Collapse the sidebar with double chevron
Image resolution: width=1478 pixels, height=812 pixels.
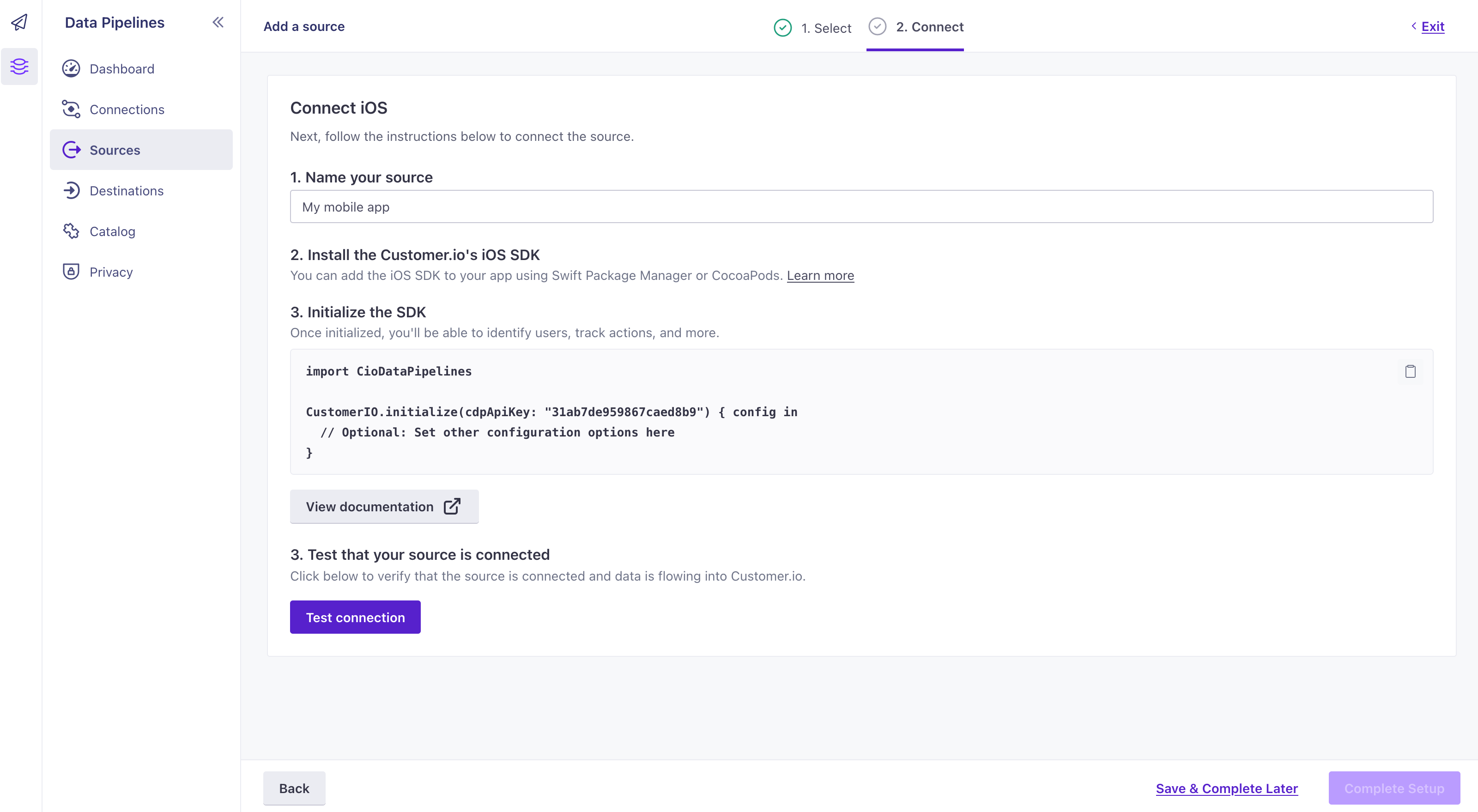[218, 22]
